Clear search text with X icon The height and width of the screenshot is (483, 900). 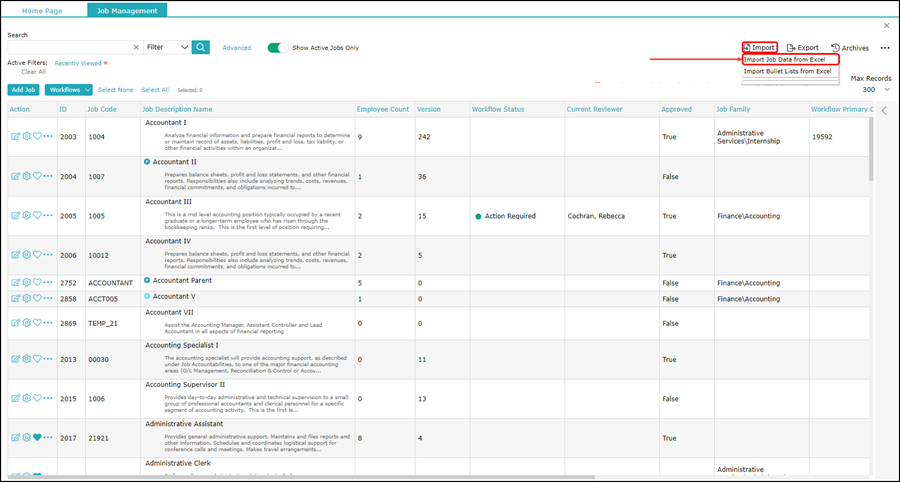[x=136, y=48]
